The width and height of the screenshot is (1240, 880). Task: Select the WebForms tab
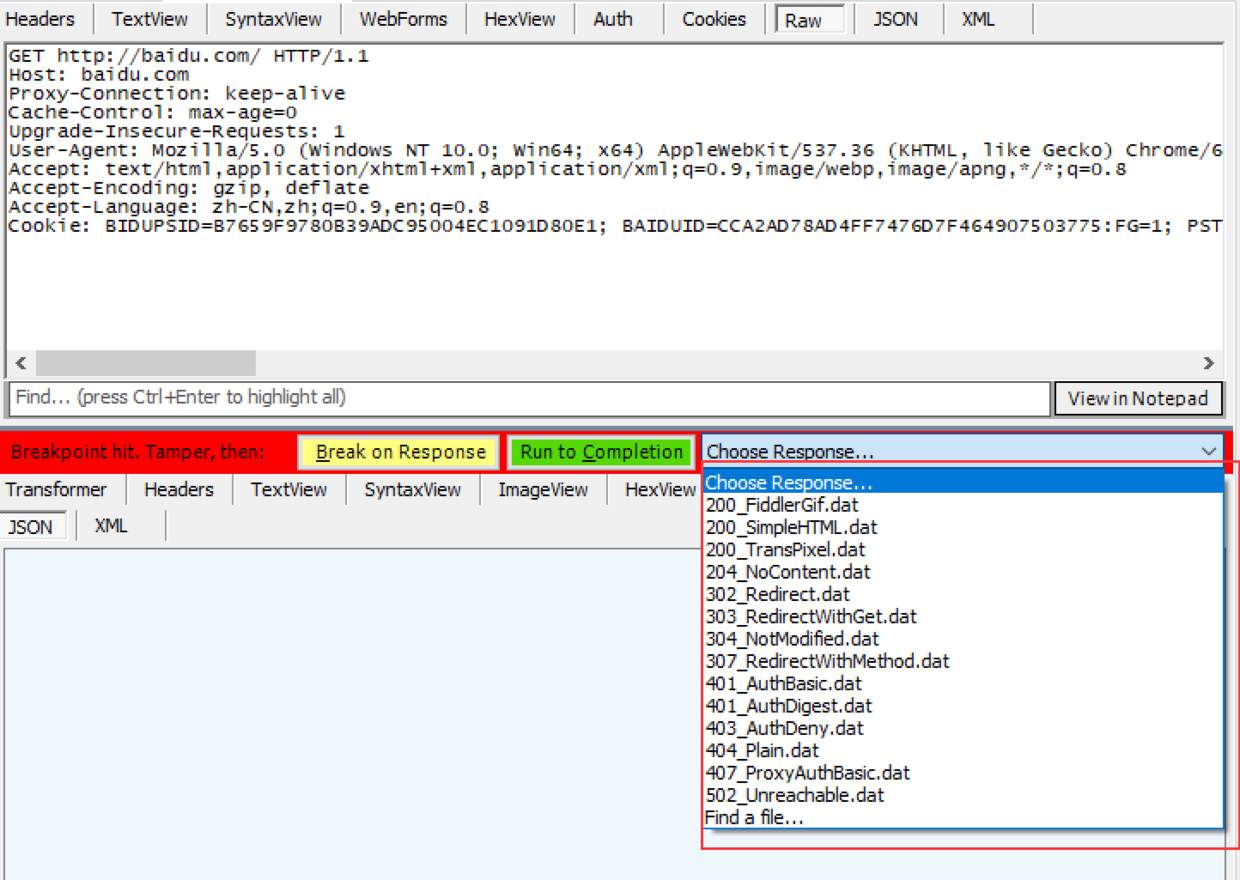click(404, 19)
